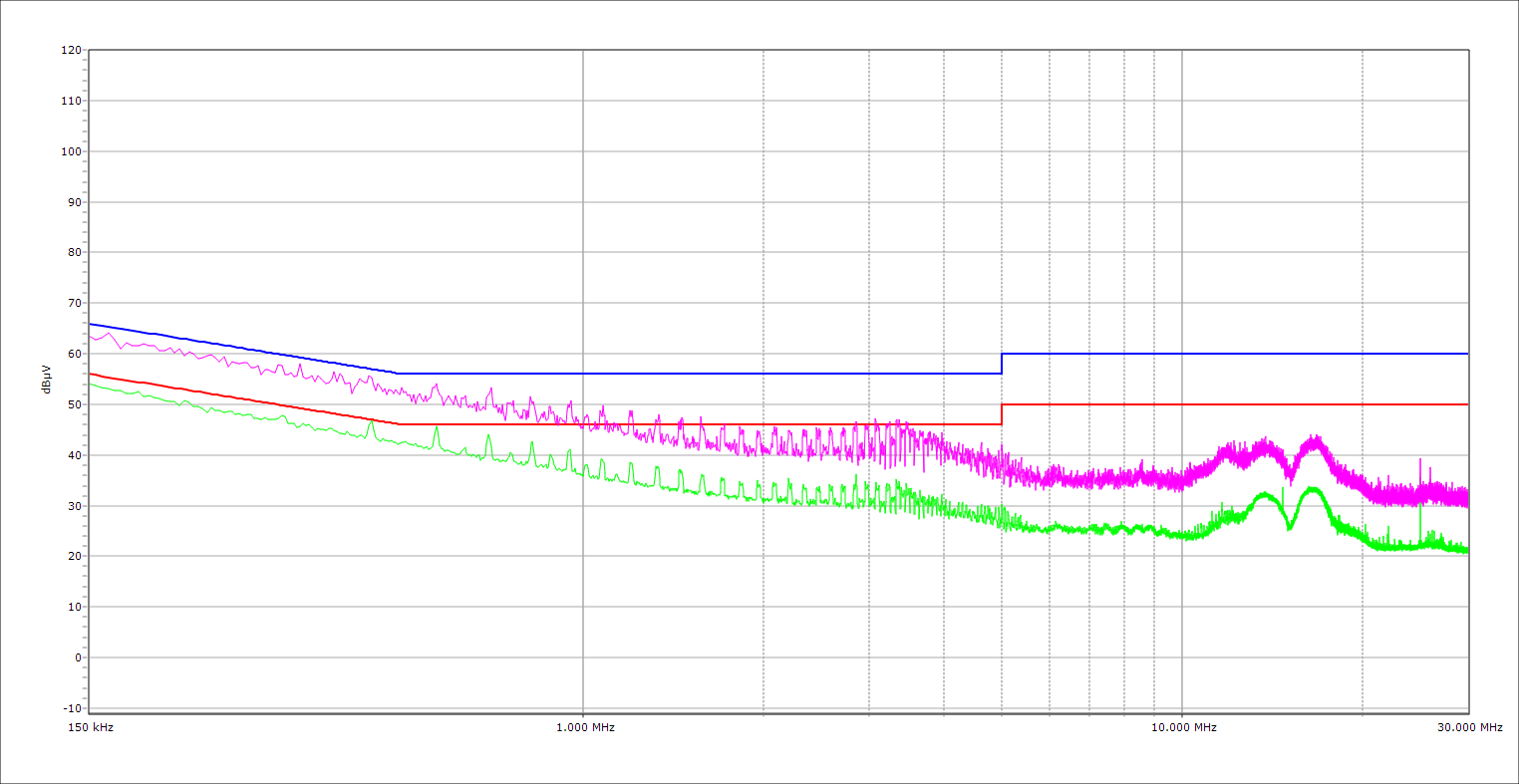Click the dBµV y-axis unit label
1519x784 pixels.
47,380
